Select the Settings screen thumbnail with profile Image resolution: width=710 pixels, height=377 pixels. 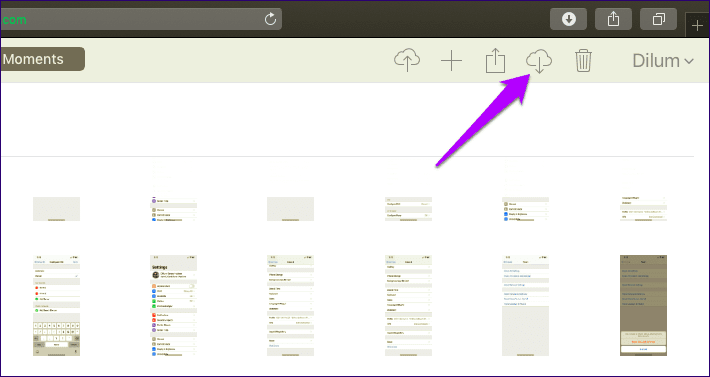173,305
